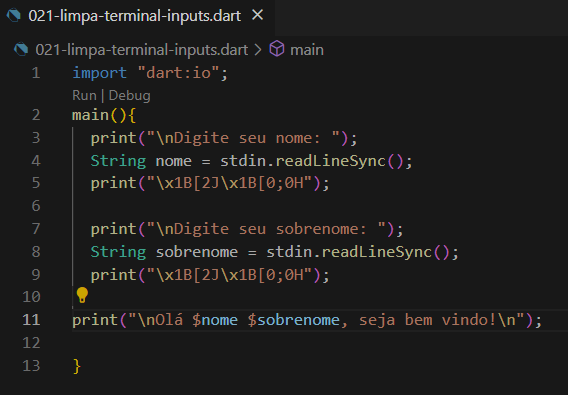Click line number 13 in the gutter
The height and width of the screenshot is (395, 568).
point(31,366)
